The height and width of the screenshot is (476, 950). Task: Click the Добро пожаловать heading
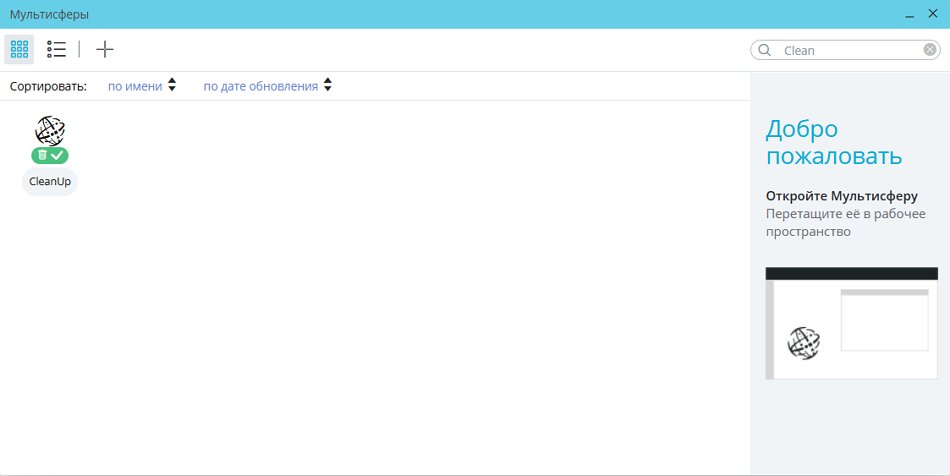(834, 142)
